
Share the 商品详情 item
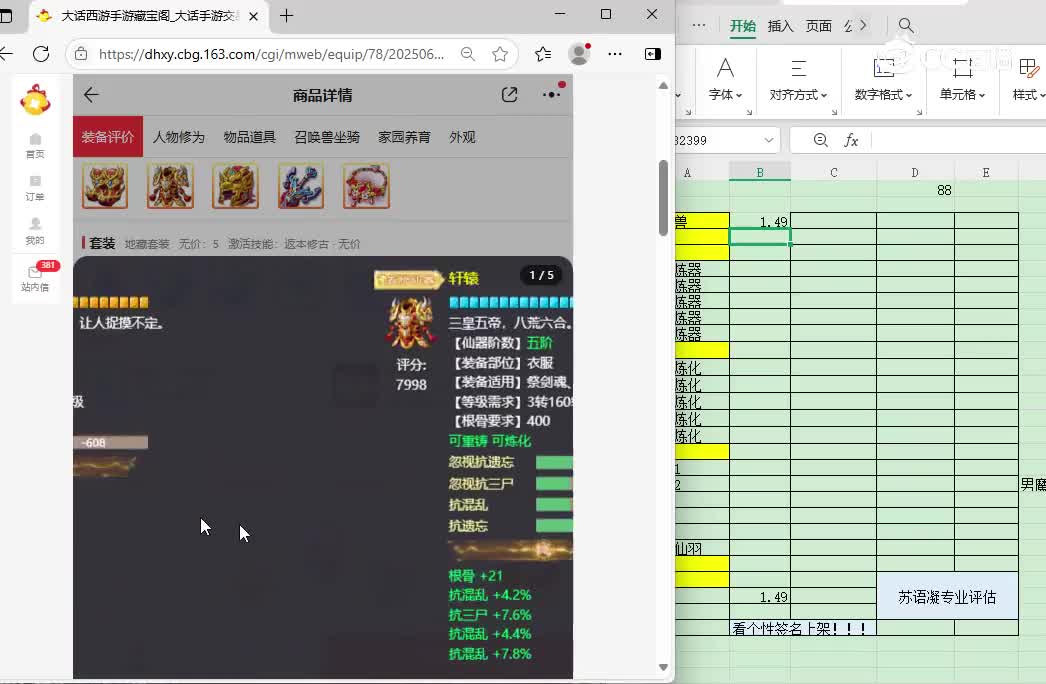click(510, 95)
